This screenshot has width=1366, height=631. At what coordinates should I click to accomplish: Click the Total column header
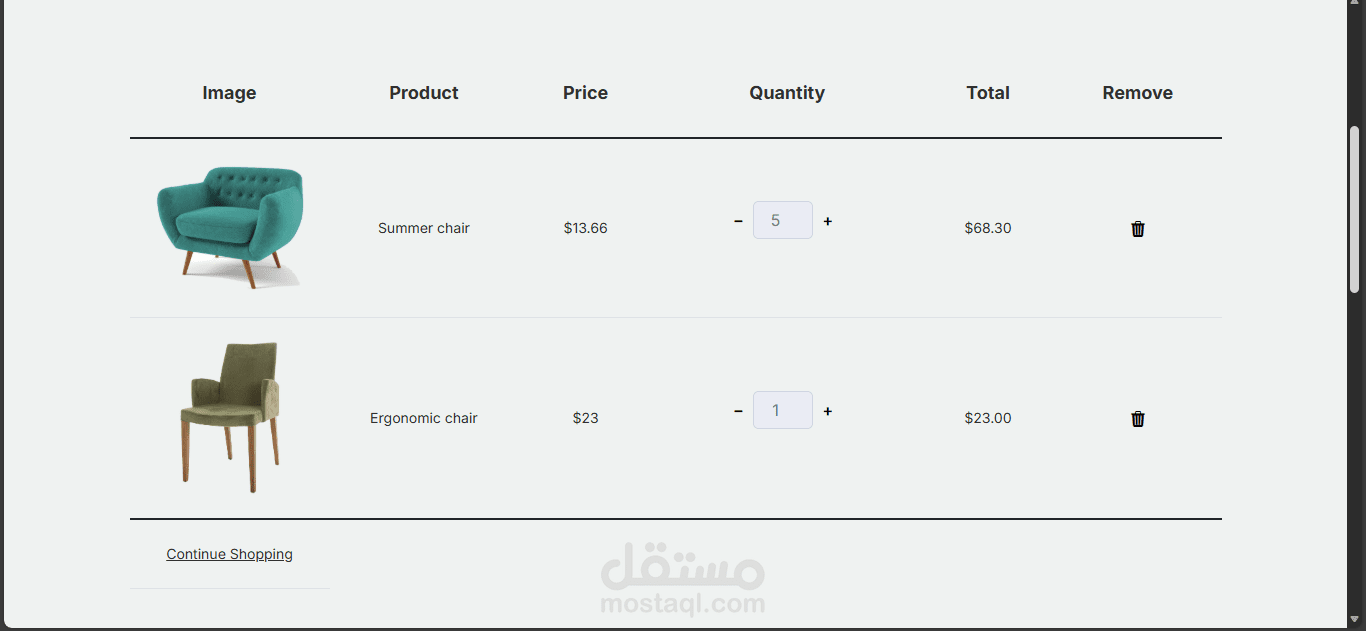987,93
